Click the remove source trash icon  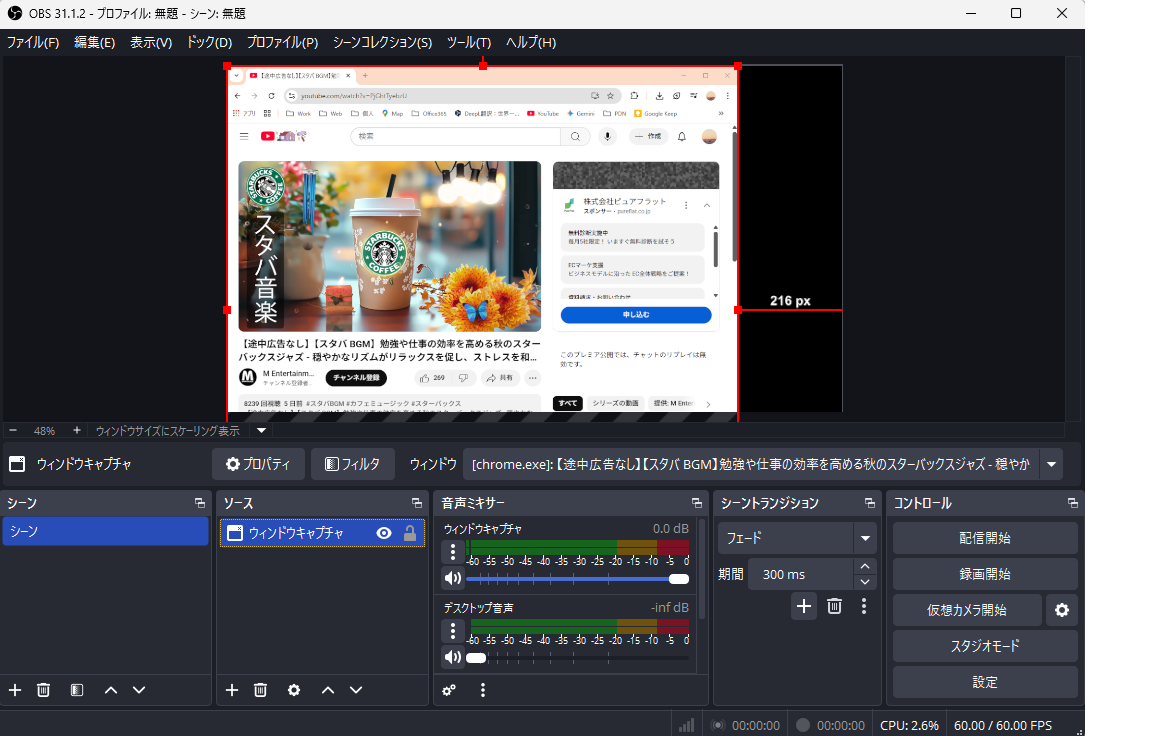click(x=260, y=690)
